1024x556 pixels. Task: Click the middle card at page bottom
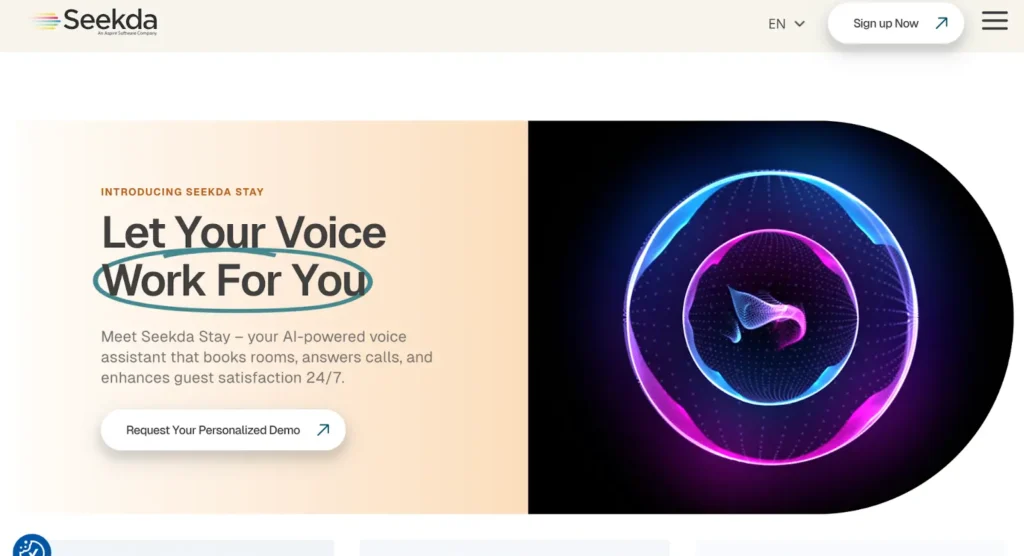pos(514,548)
